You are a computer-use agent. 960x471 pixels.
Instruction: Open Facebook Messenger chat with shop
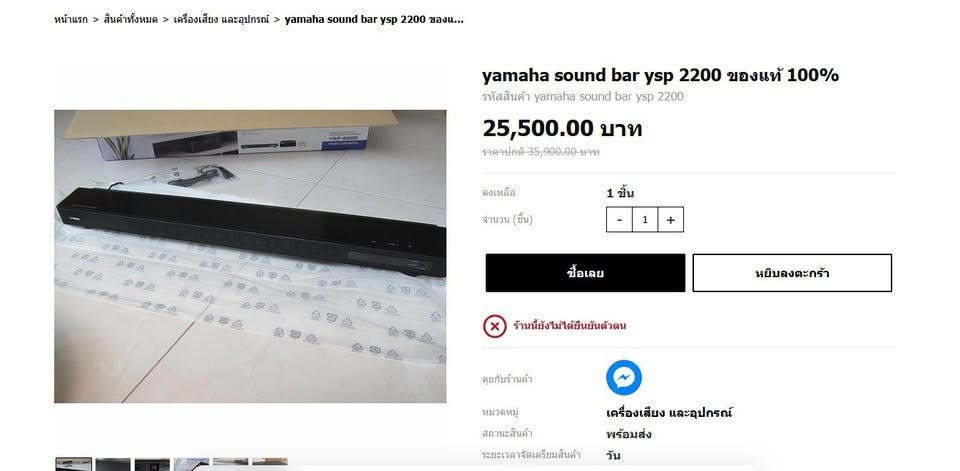click(623, 377)
